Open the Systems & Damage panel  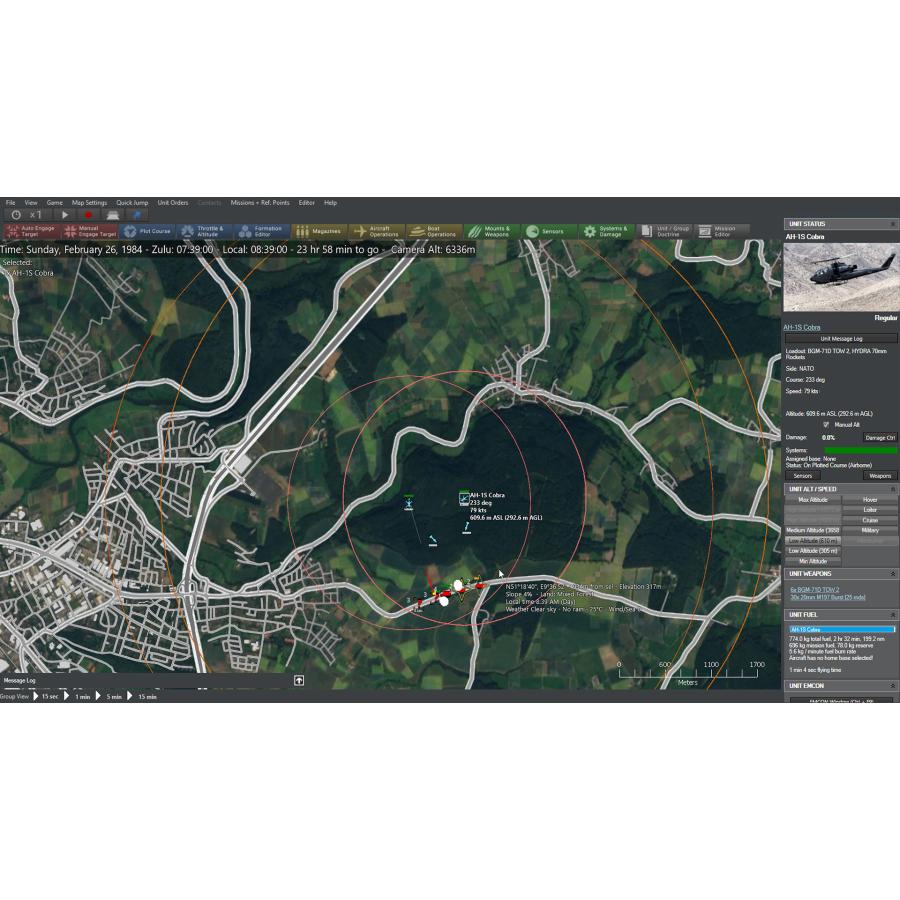[608, 230]
